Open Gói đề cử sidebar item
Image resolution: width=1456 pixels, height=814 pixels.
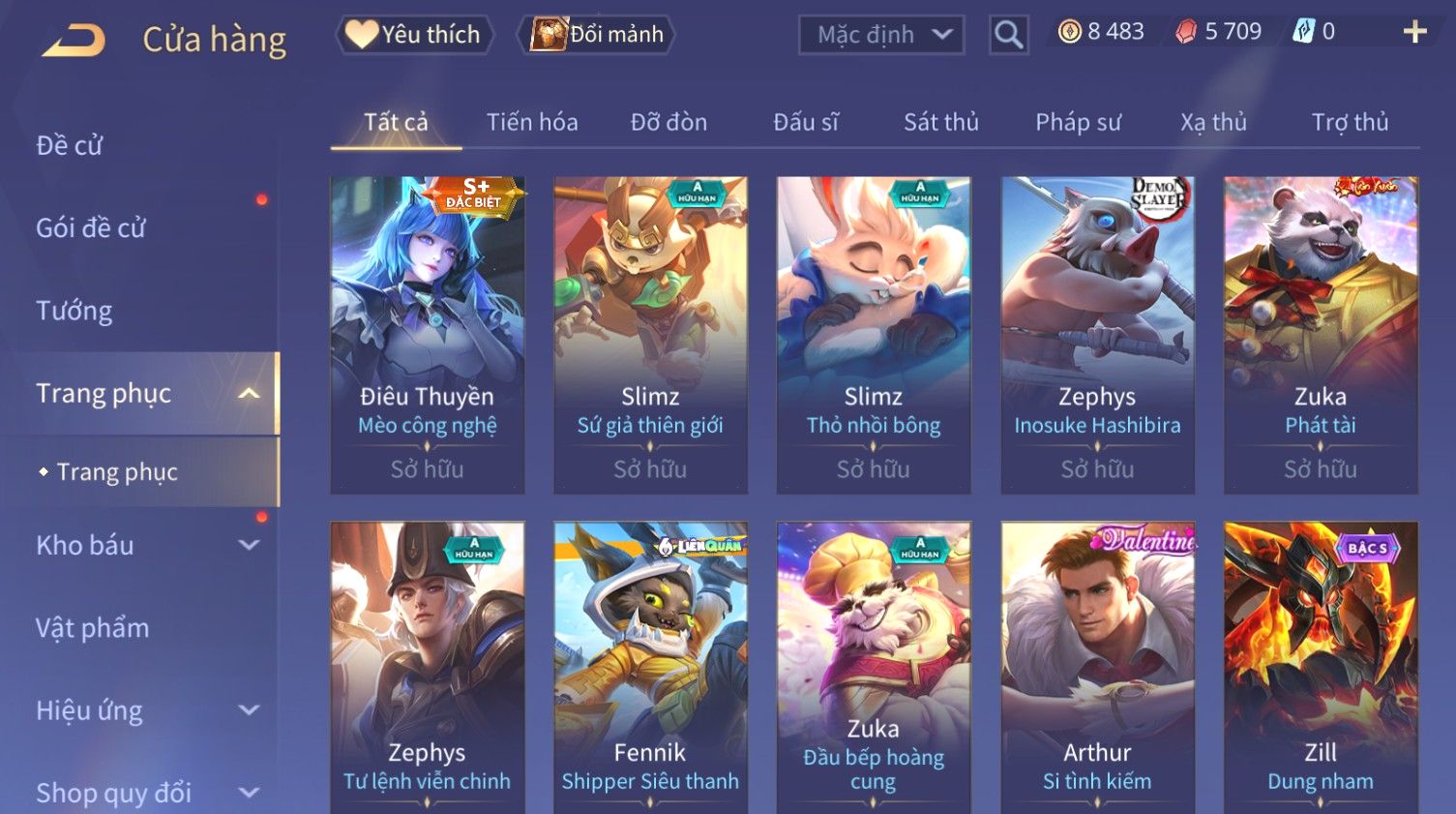(91, 228)
